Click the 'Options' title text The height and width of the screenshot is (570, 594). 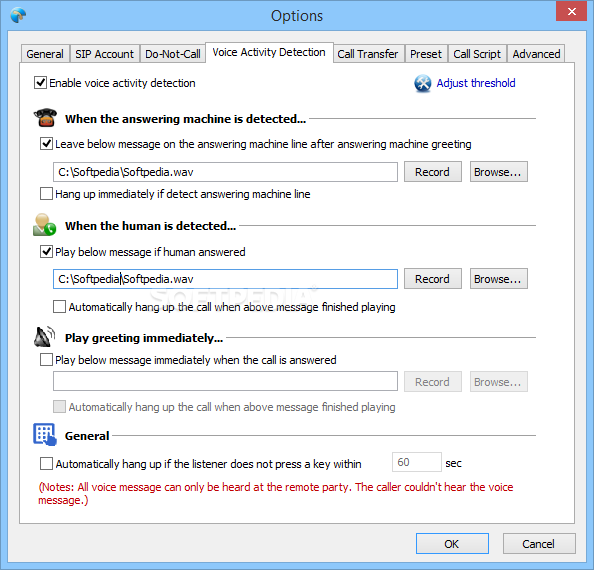[297, 16]
